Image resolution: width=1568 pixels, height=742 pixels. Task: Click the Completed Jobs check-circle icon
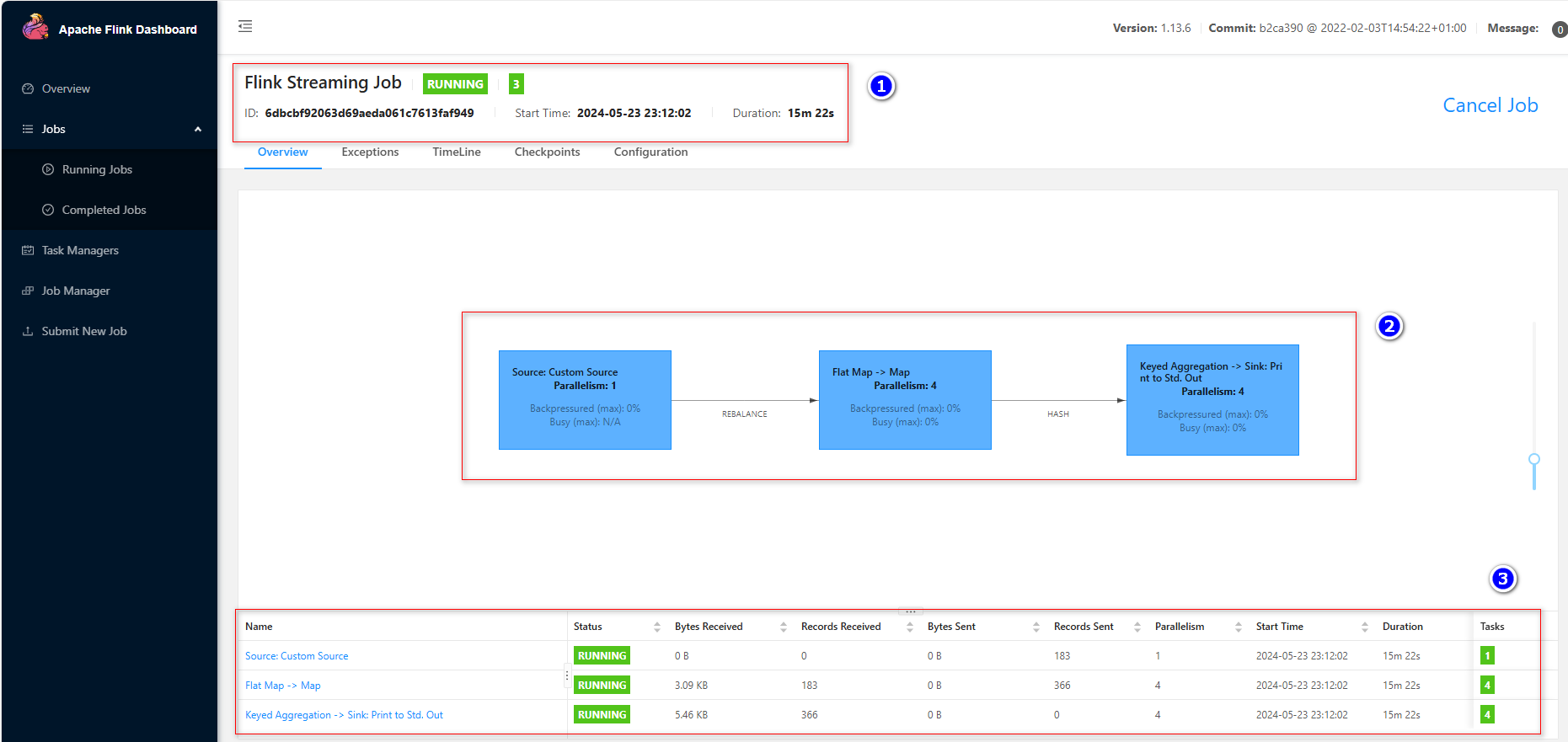pyautogui.click(x=48, y=210)
